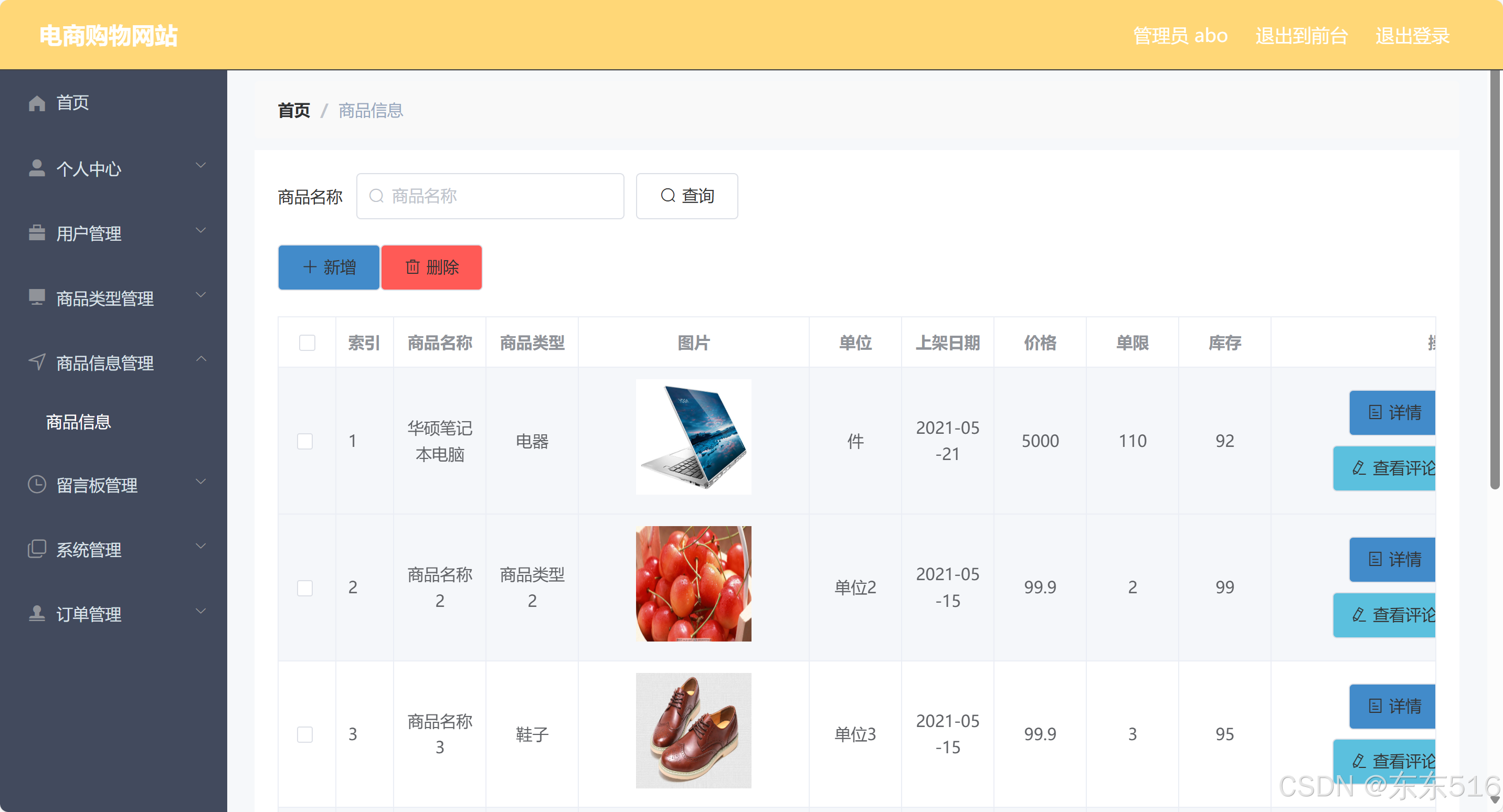Open the 商品信息 submenu item
This screenshot has height=812, width=1503.
click(79, 422)
